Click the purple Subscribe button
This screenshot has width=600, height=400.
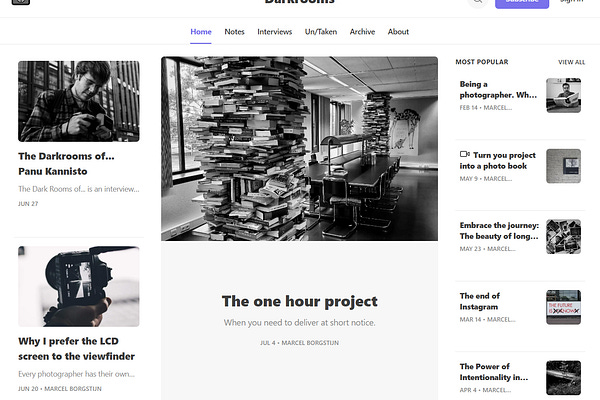pos(522,3)
